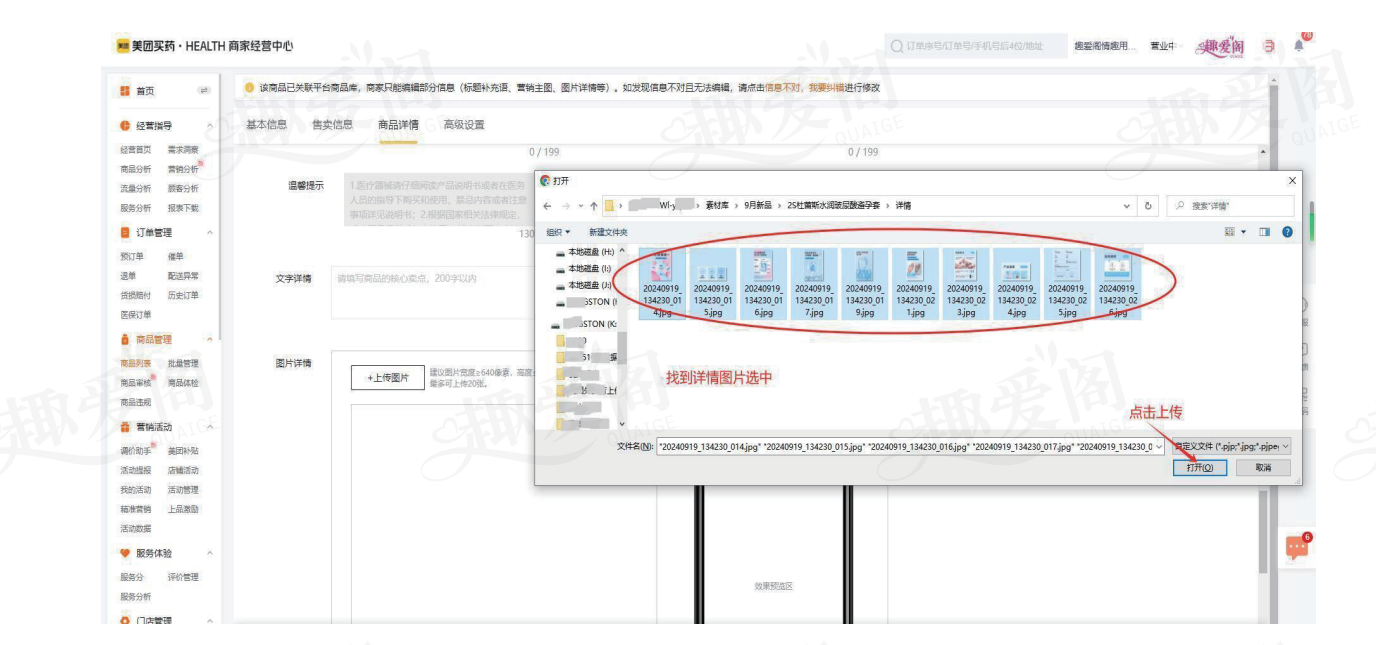This screenshot has height=645, width=1376.
Task: Click the sidebar collapse icon next to 首页
Action: coord(204,91)
